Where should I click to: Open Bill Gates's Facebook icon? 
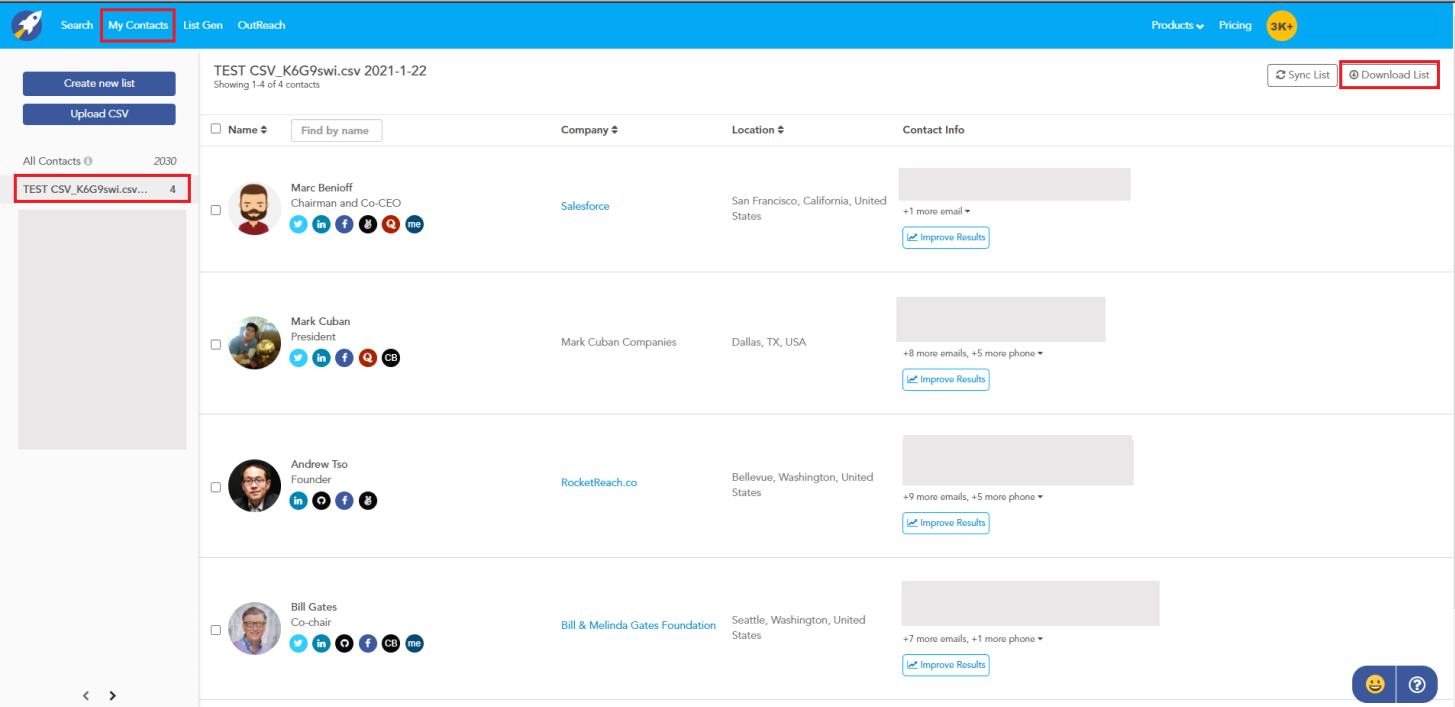click(x=368, y=643)
